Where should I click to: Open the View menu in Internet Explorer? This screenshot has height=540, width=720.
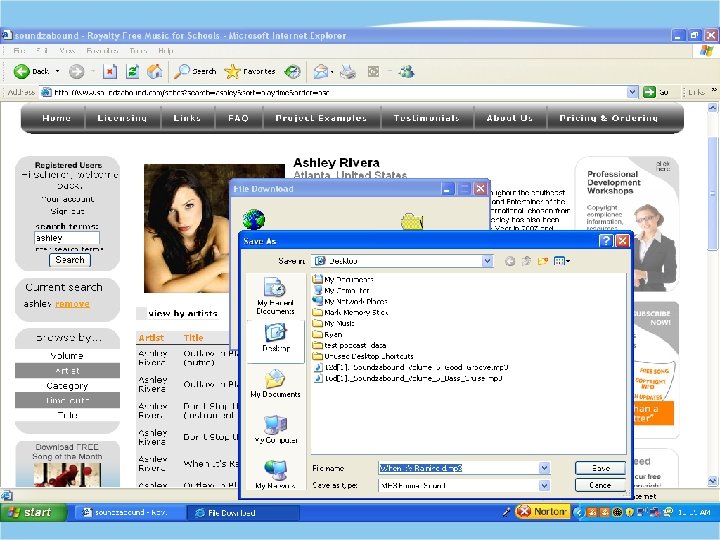(x=67, y=51)
